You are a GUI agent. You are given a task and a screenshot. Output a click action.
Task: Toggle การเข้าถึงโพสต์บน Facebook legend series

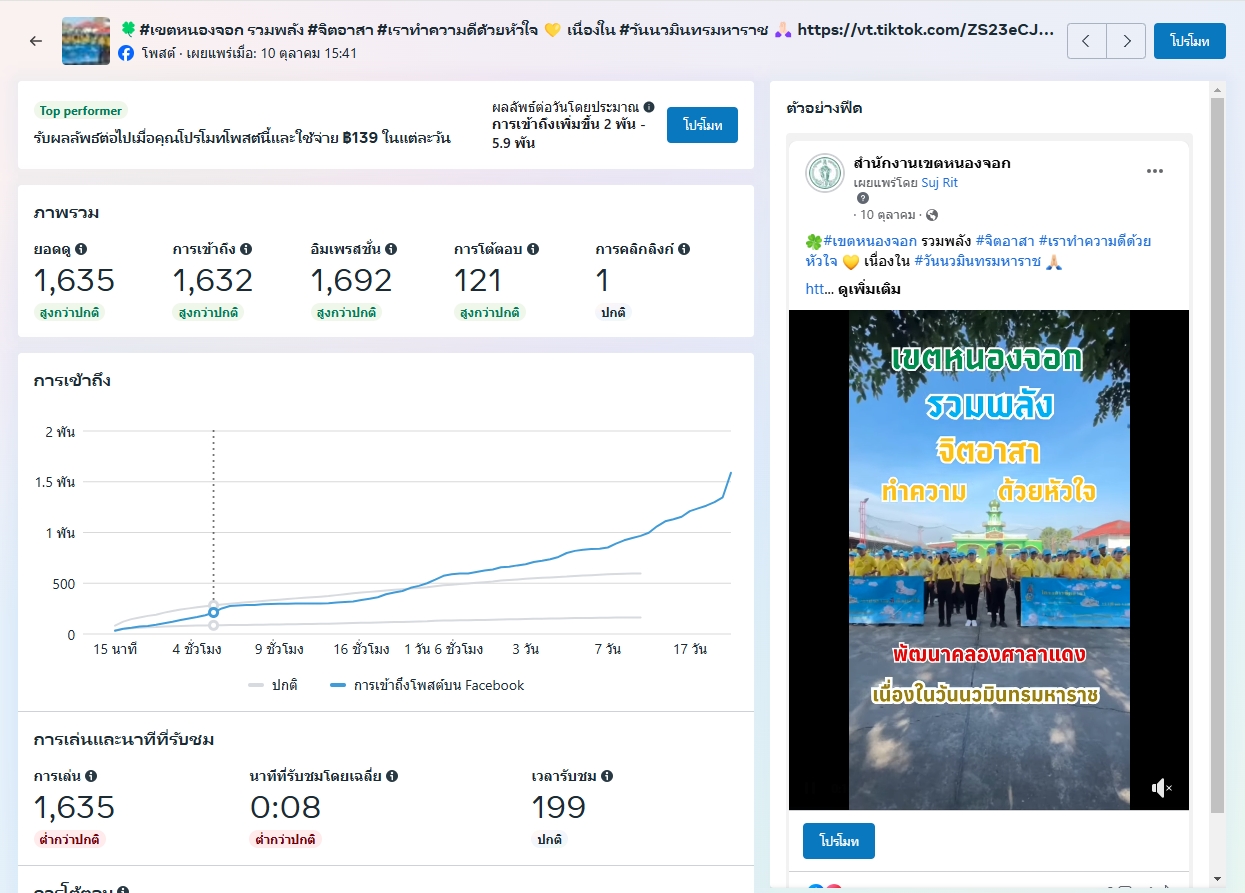[x=427, y=685]
